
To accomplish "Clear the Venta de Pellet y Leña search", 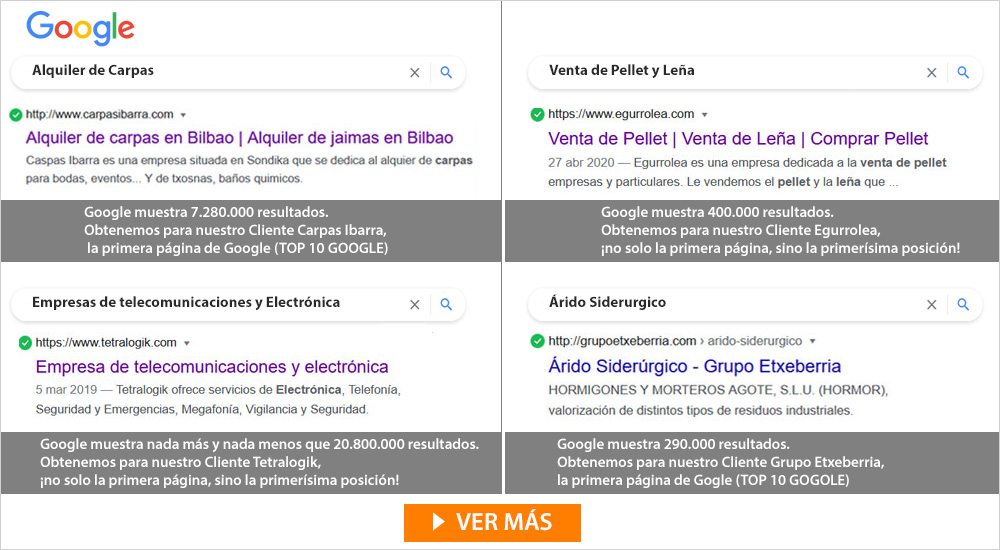I will pyautogui.click(x=932, y=73).
